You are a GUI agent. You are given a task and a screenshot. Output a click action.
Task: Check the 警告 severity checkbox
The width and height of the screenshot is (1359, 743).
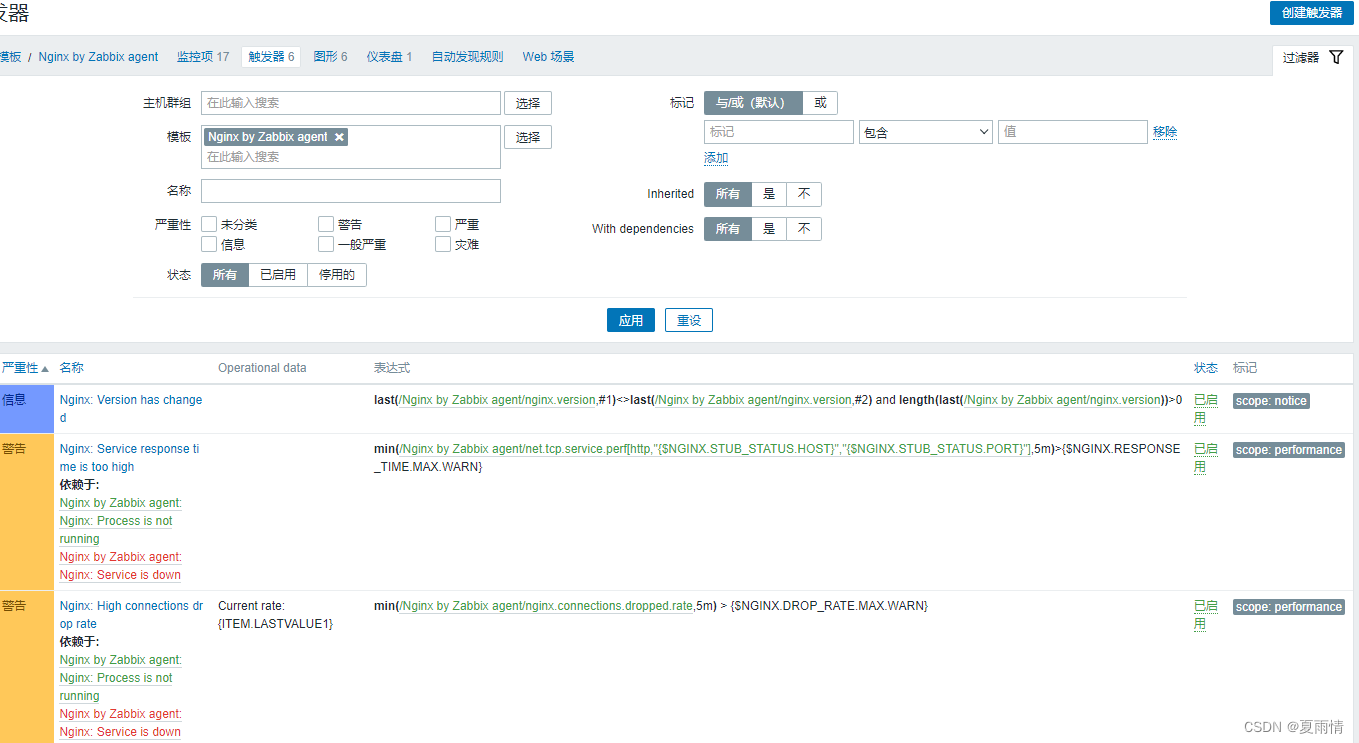click(326, 224)
